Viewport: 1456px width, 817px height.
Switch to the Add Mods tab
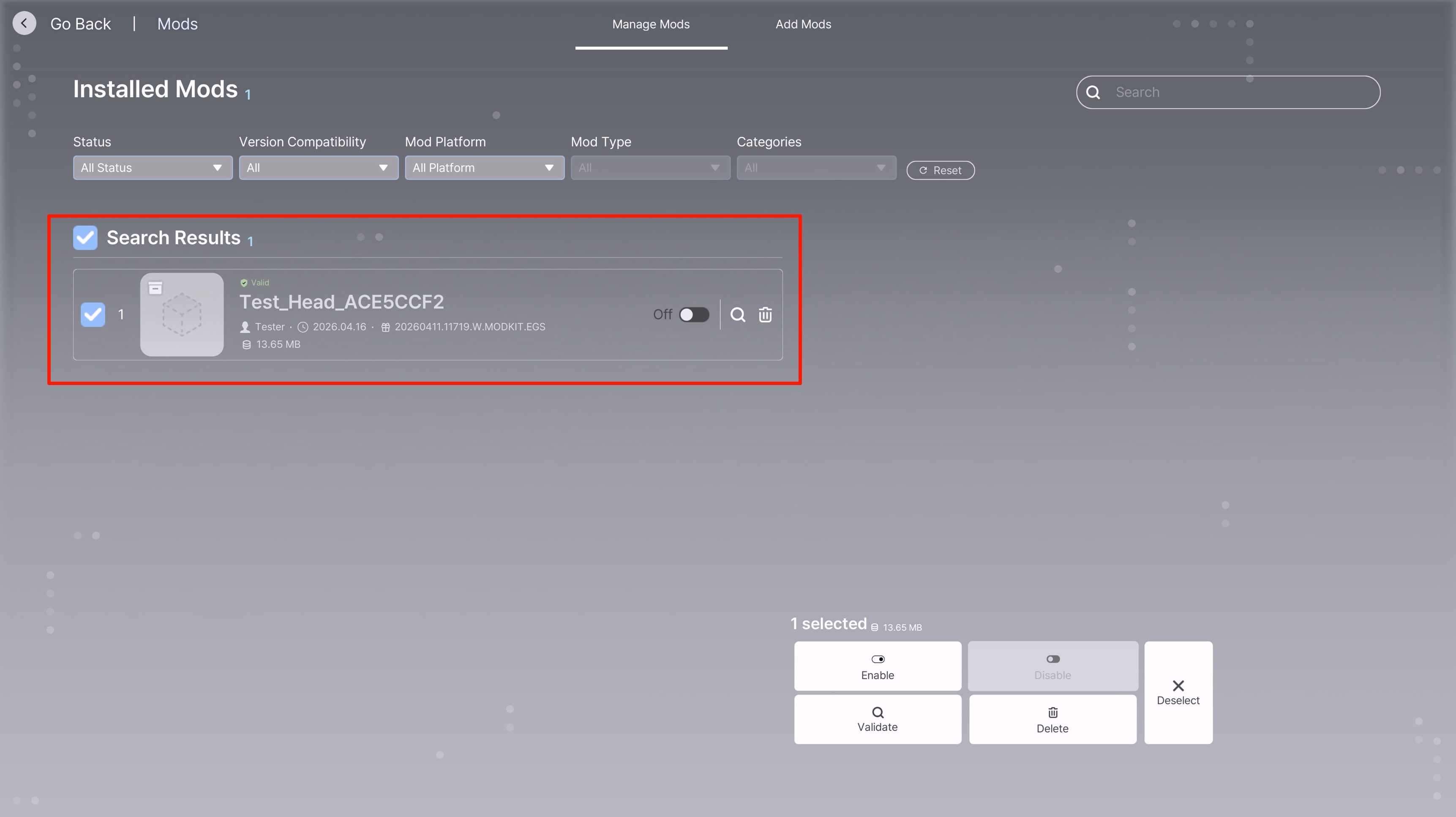803,25
